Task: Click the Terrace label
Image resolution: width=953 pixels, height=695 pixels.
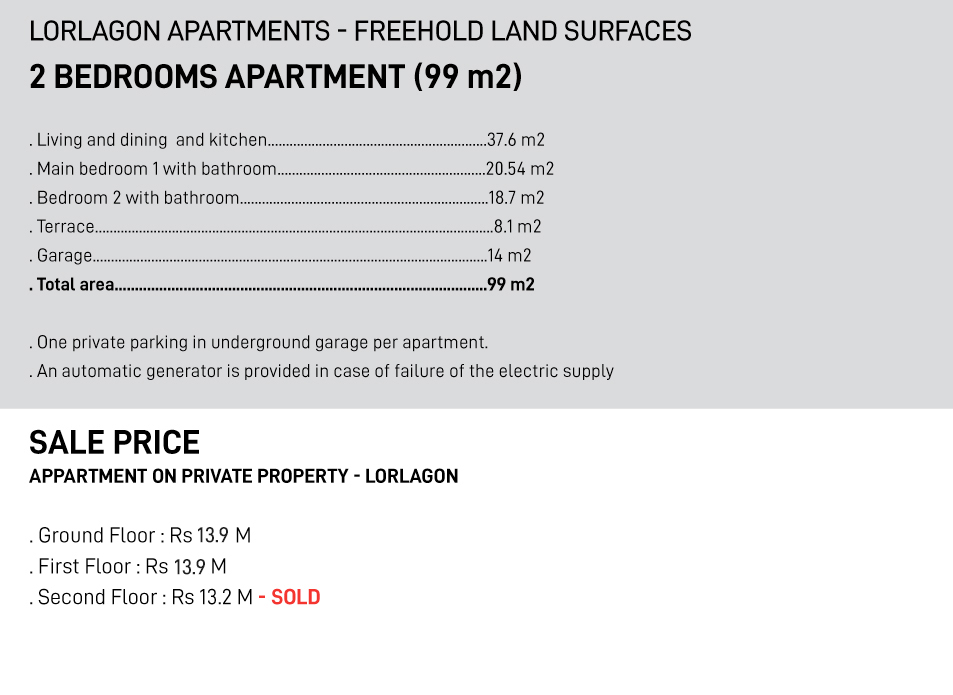Action: (65, 227)
